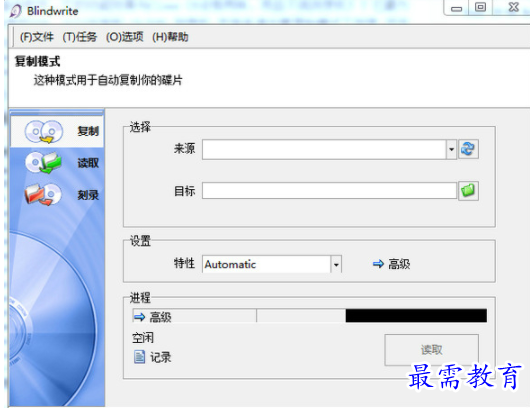The width and height of the screenshot is (530, 408).
Task: Select the 读取 read mode icon
Action: [x=44, y=163]
